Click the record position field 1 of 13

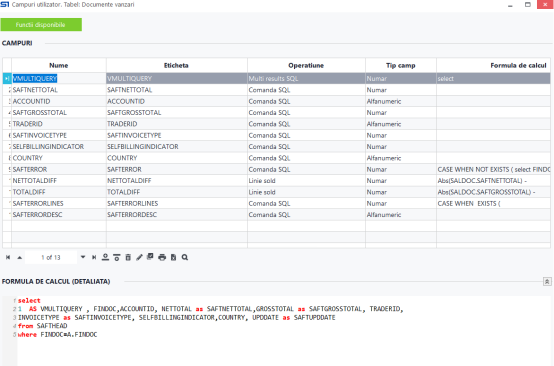pyautogui.click(x=51, y=258)
